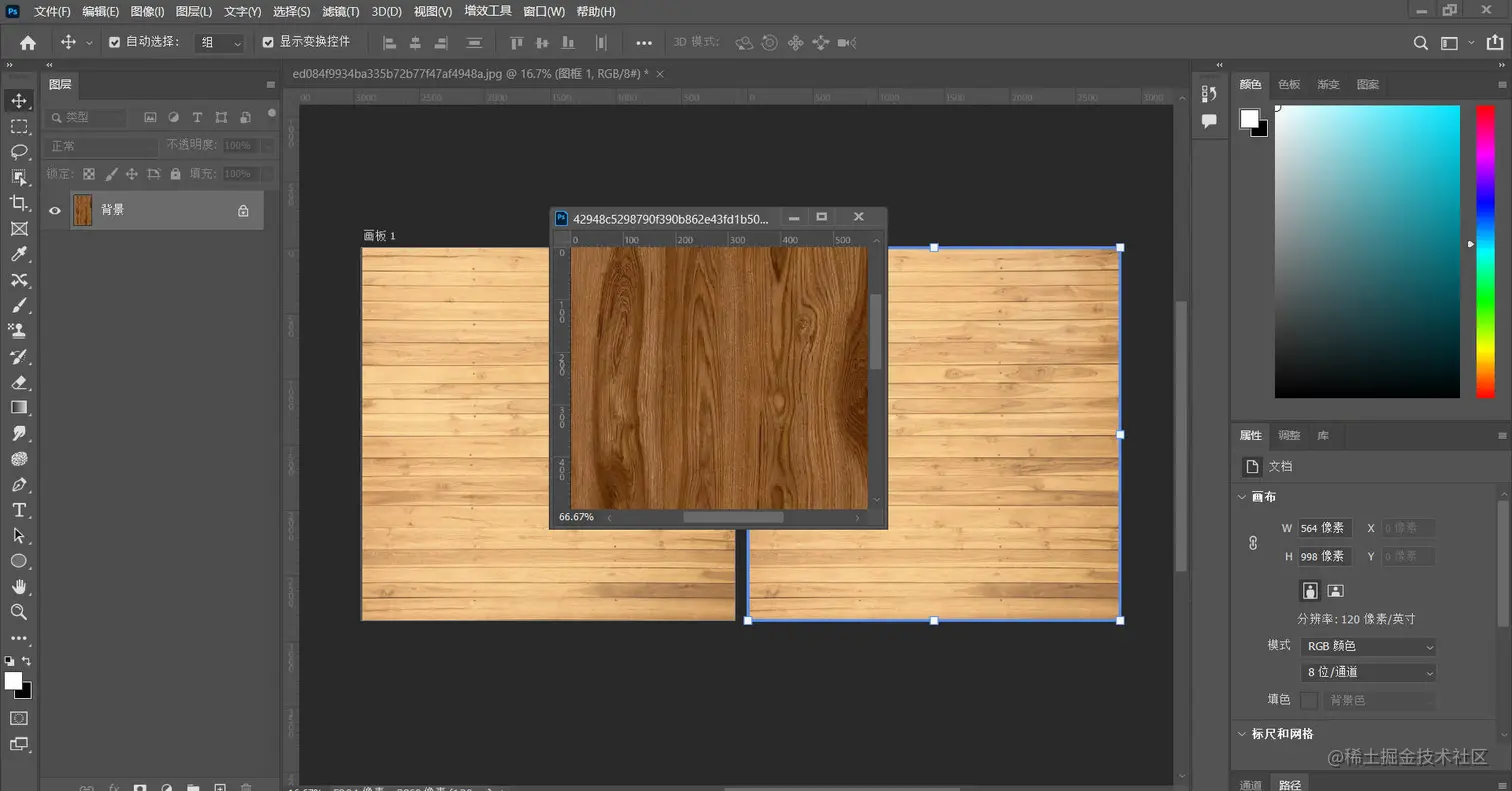The image size is (1512, 791).
Task: Open the 类型 layer filter dropdown
Action: pos(88,117)
